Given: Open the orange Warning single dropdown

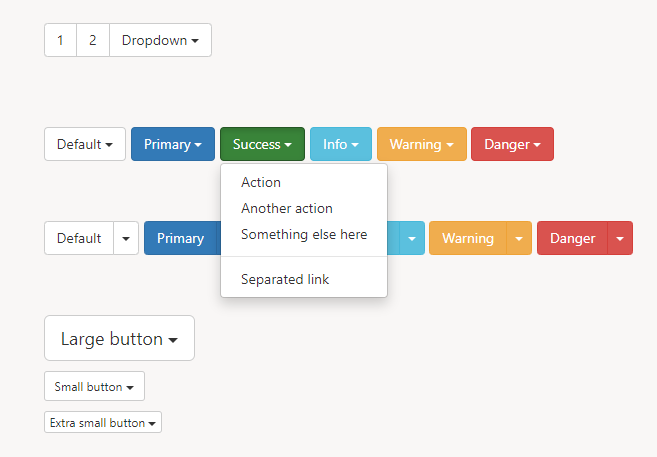Looking at the screenshot, I should (x=422, y=144).
